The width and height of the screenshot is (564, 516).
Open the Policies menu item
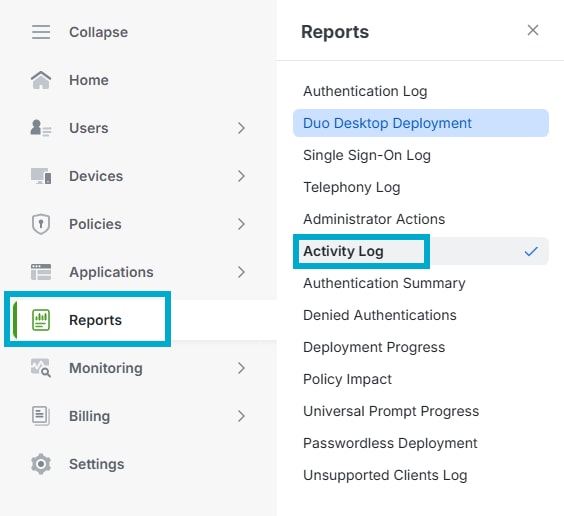coord(95,224)
